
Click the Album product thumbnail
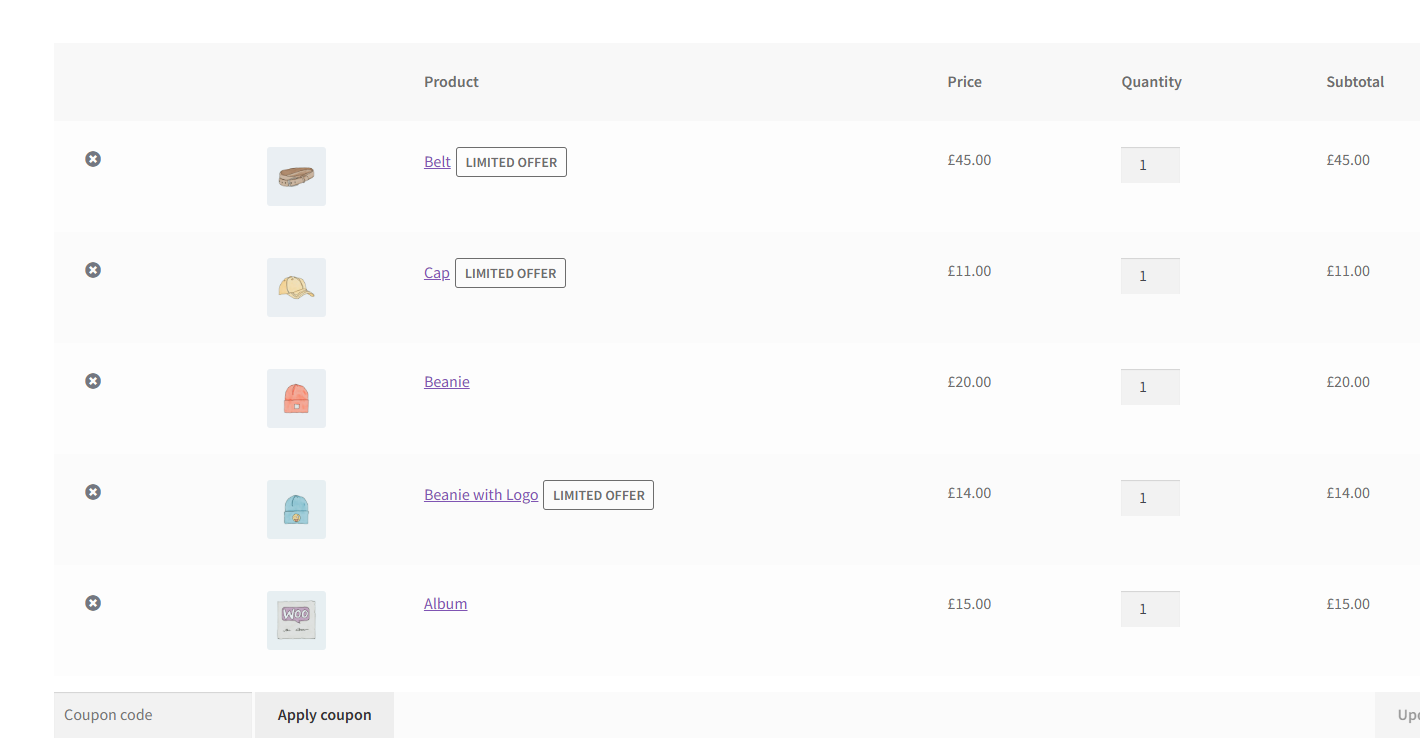point(296,621)
